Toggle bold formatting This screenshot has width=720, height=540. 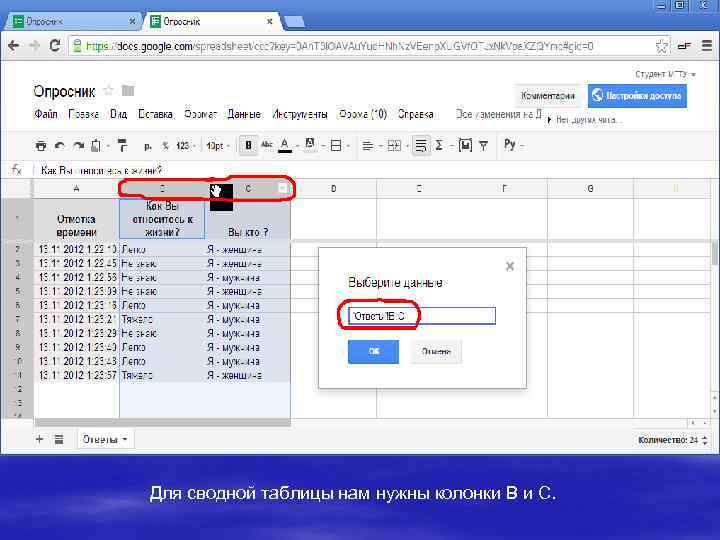point(248,146)
